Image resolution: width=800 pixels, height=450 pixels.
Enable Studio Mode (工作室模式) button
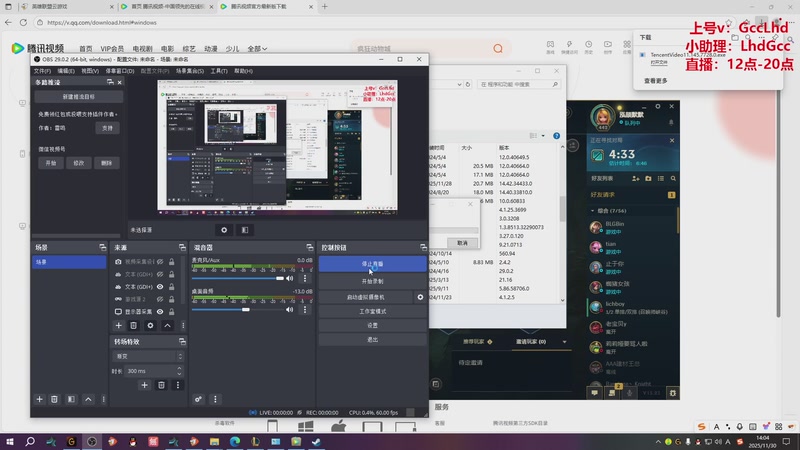[x=372, y=311]
